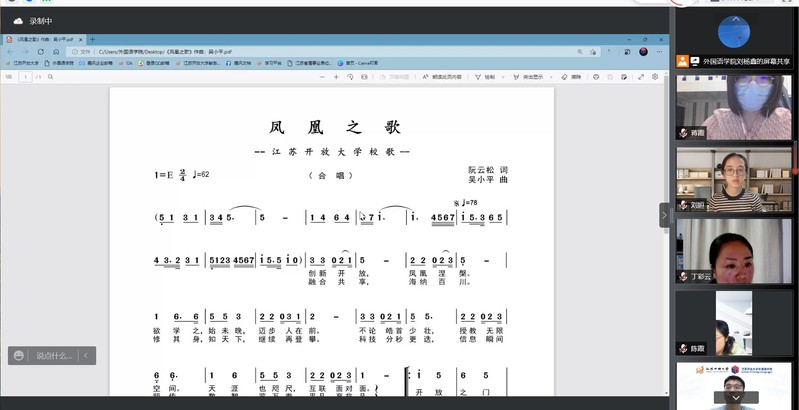Zoom out the PDF
The height and width of the screenshot is (410, 799).
(x=322, y=77)
